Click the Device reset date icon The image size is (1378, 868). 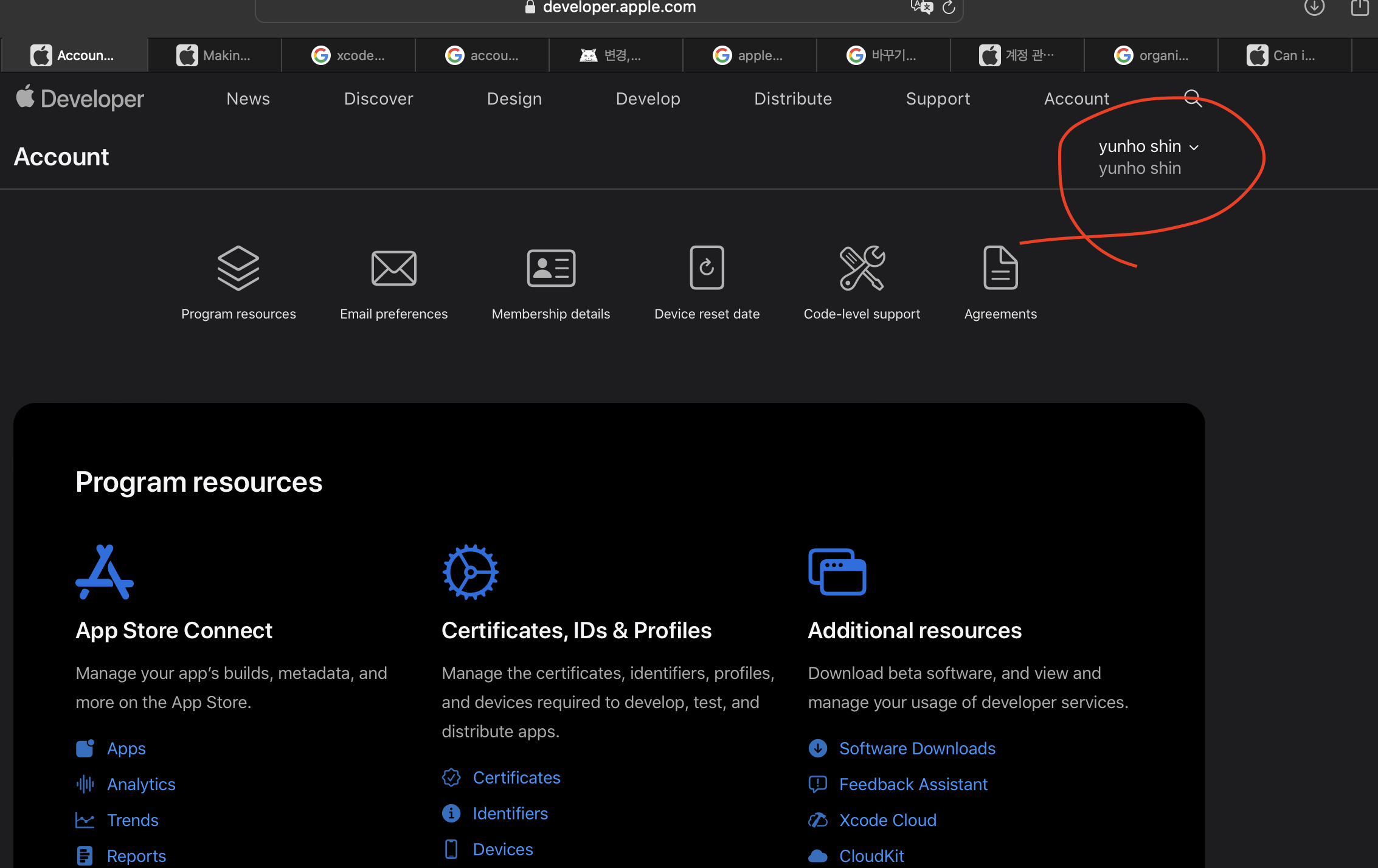[707, 268]
